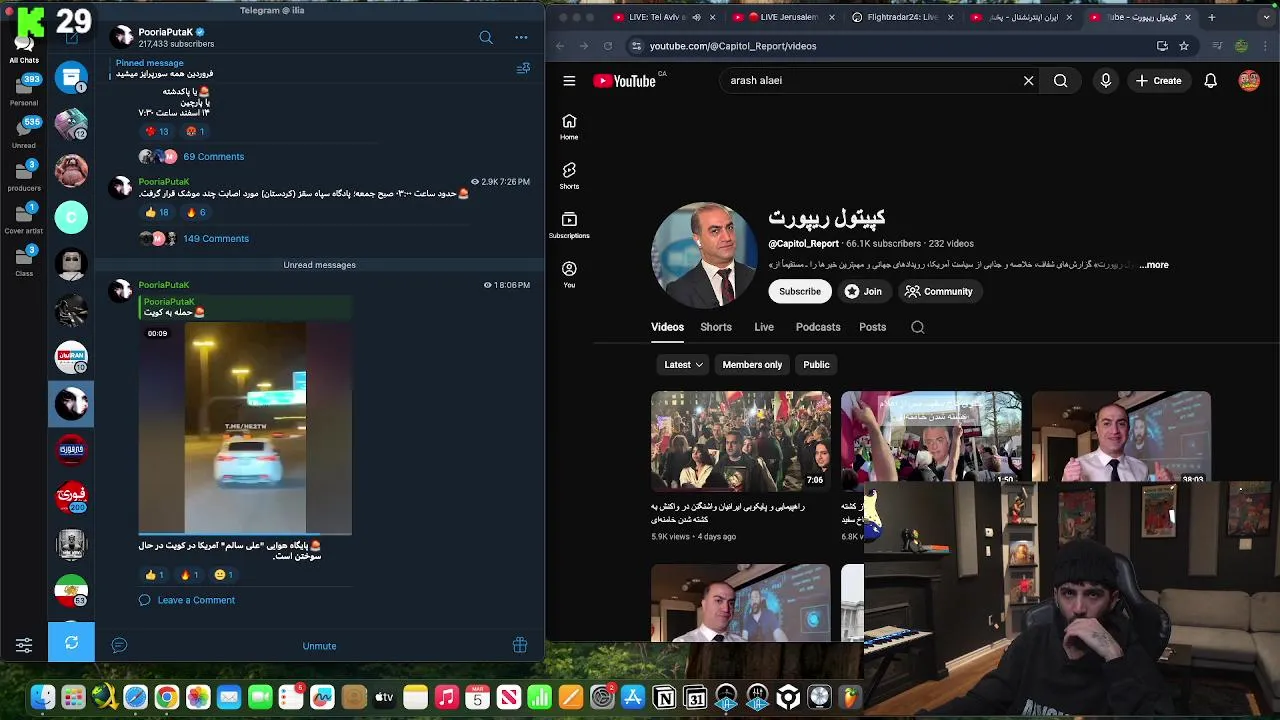Filter videos by Members only

point(752,364)
